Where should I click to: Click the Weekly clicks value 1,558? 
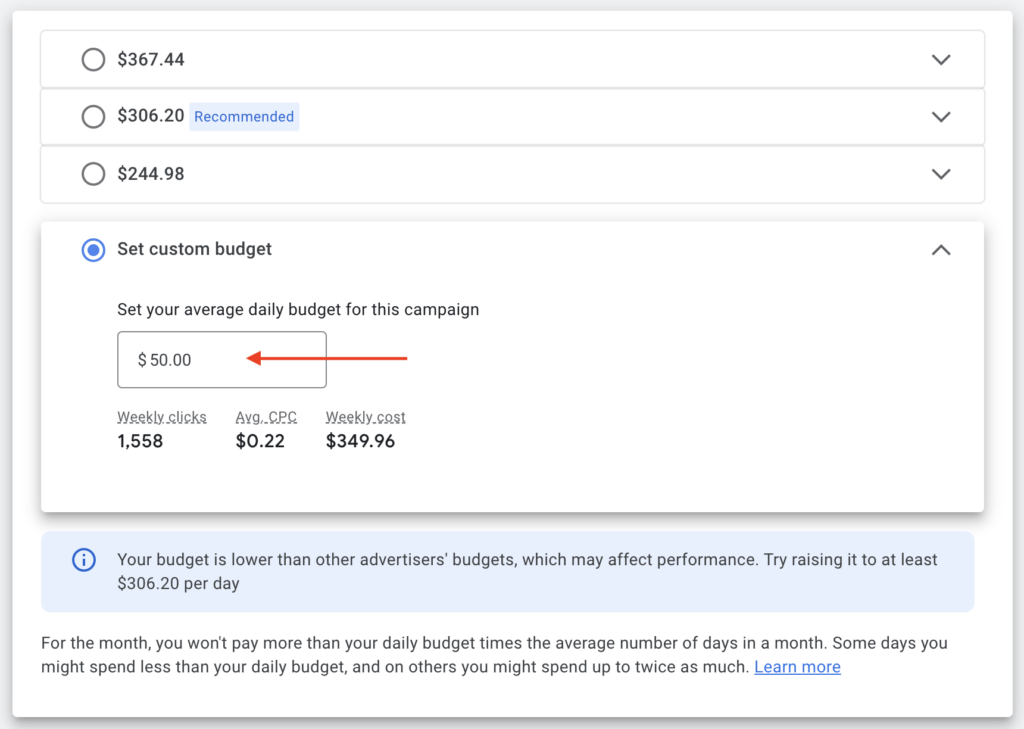(x=140, y=441)
